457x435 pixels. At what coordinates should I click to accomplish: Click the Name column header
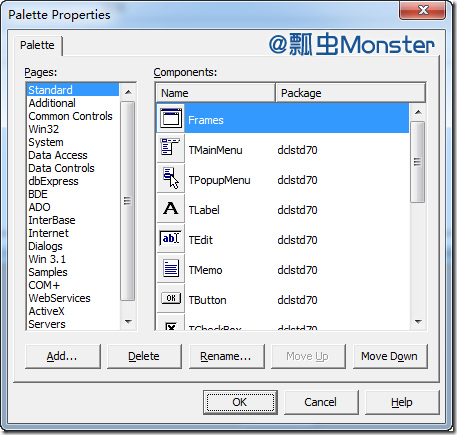(x=216, y=93)
